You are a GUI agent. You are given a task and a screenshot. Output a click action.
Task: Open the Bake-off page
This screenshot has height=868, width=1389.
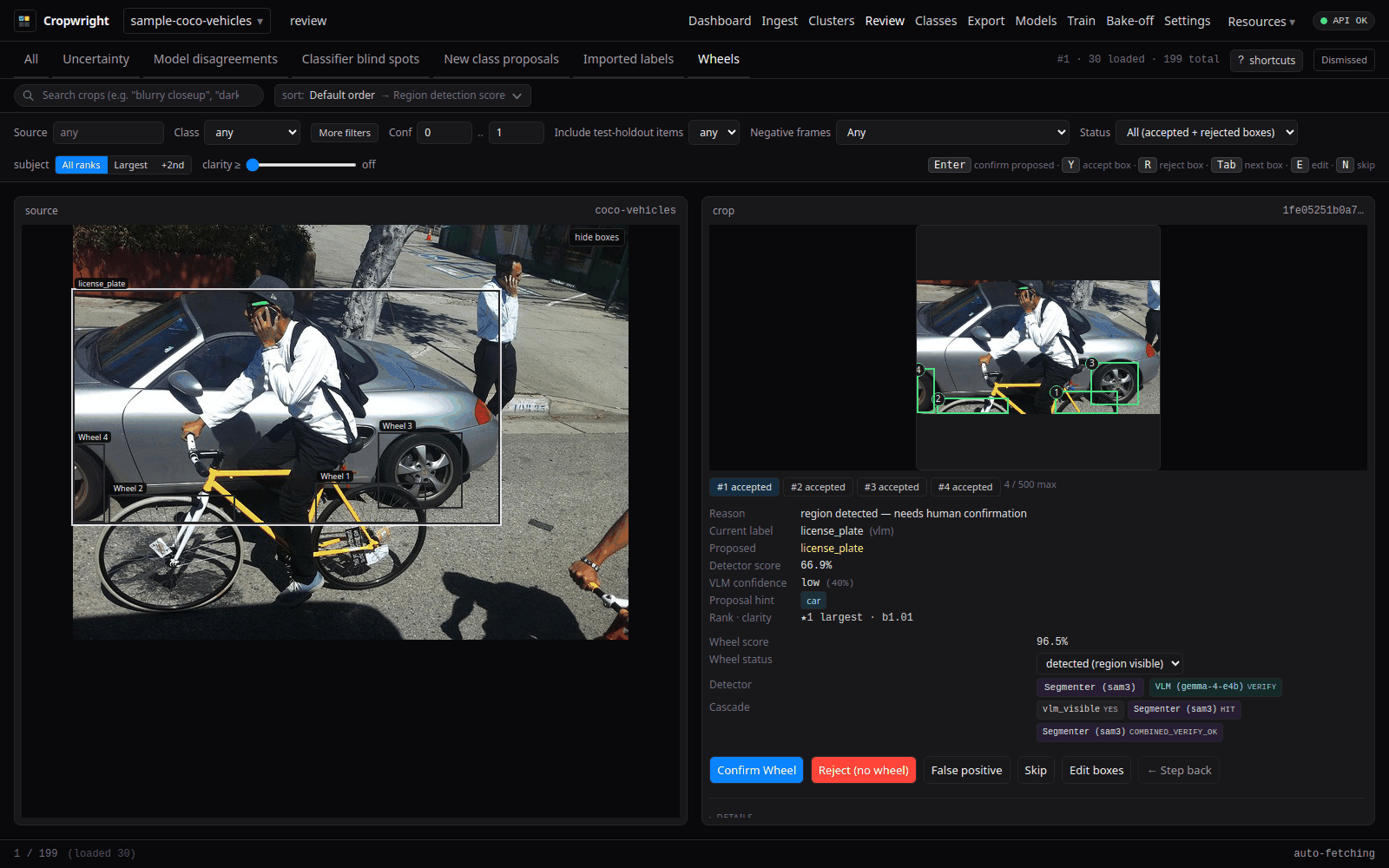pyautogui.click(x=1129, y=21)
